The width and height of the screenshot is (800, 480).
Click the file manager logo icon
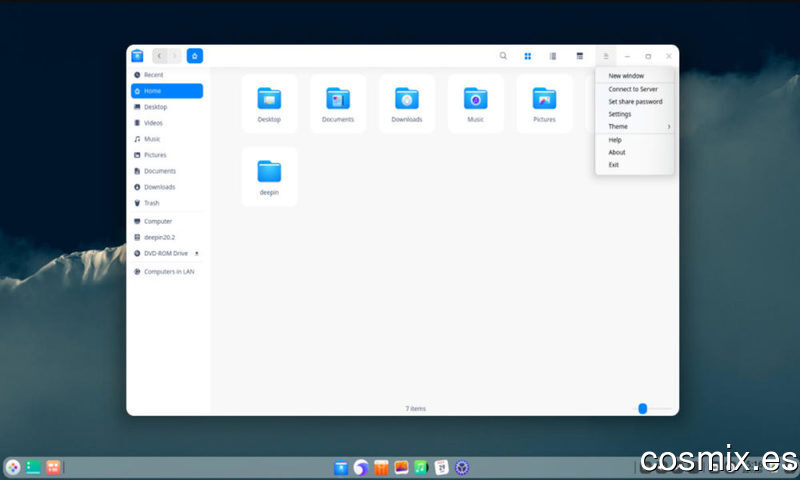coord(137,56)
